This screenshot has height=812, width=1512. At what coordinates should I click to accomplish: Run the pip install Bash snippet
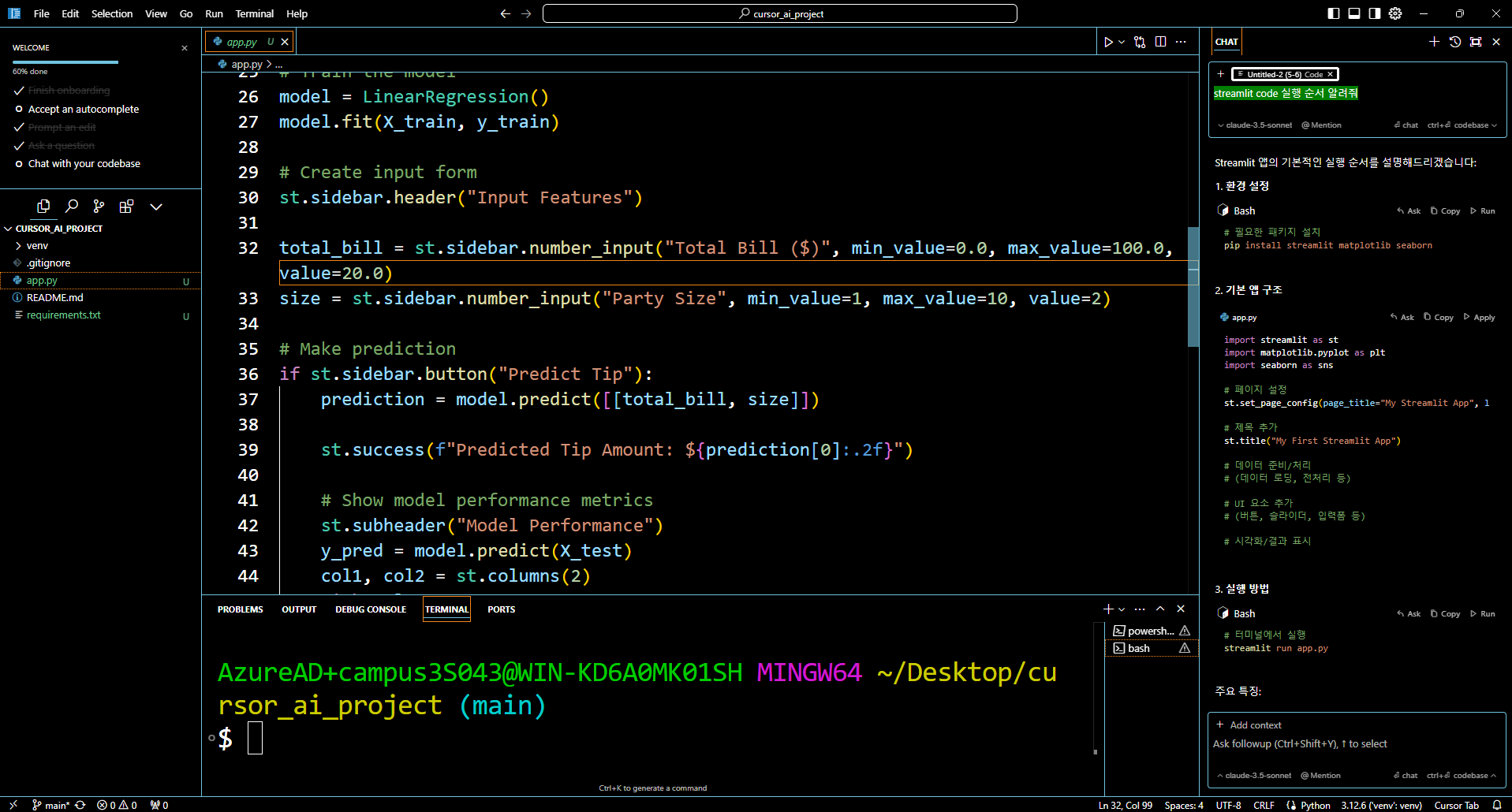1483,211
